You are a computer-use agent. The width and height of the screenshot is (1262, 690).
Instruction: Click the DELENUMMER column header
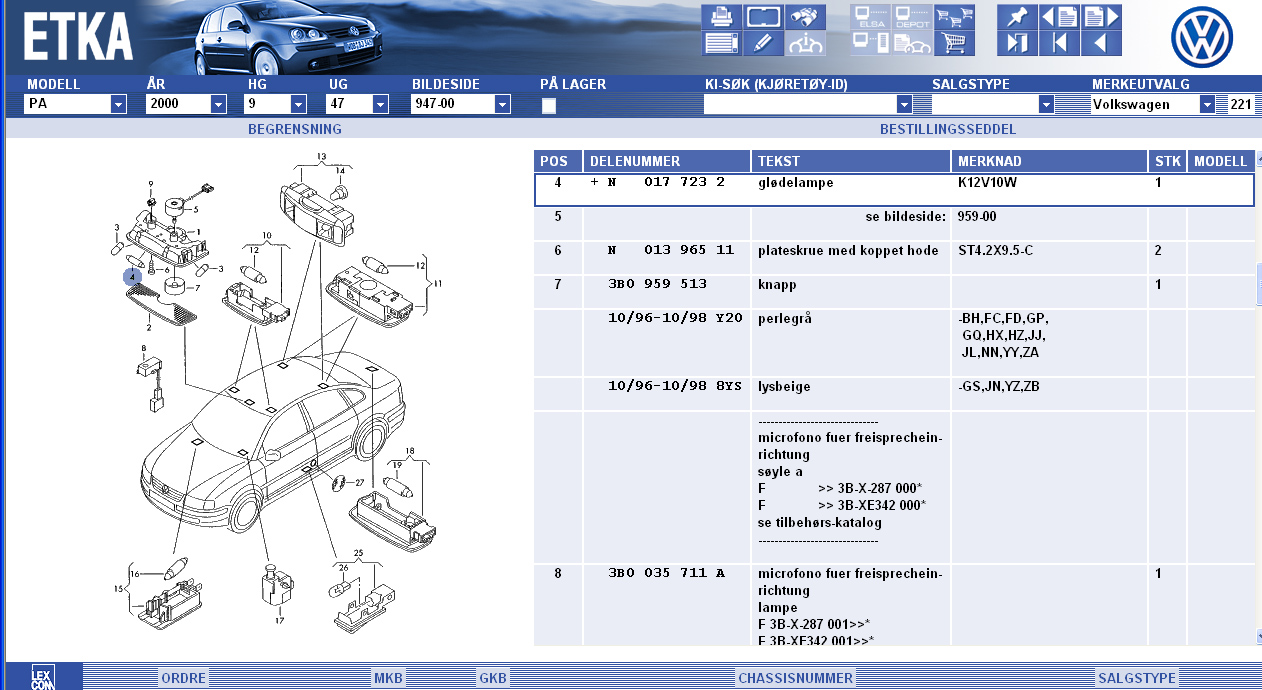[x=667, y=161]
